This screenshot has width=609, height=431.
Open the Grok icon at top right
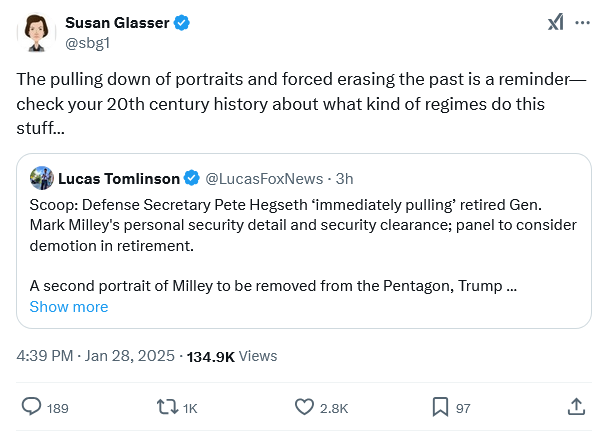coord(556,23)
